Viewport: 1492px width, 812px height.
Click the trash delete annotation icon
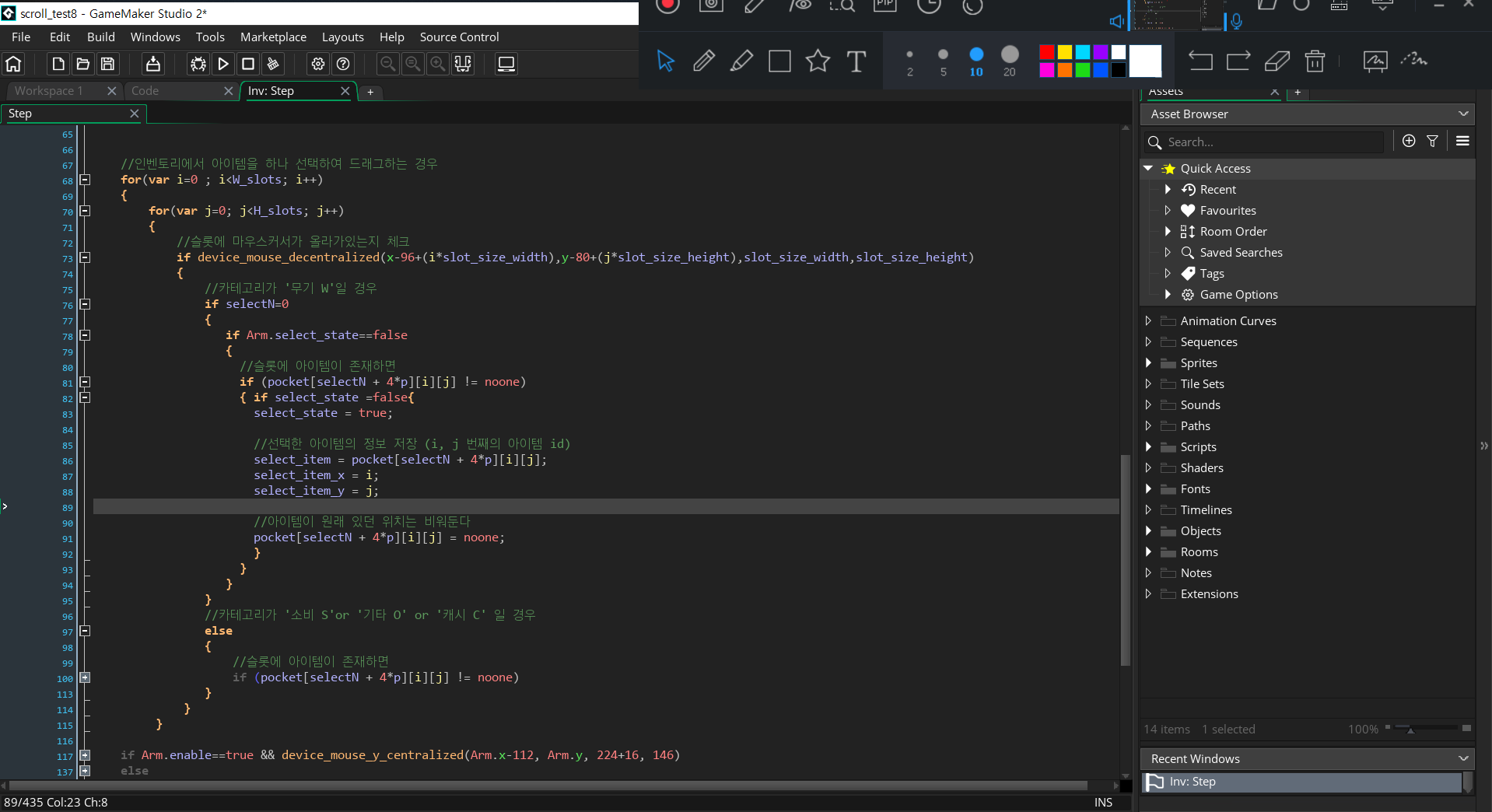coord(1315,61)
